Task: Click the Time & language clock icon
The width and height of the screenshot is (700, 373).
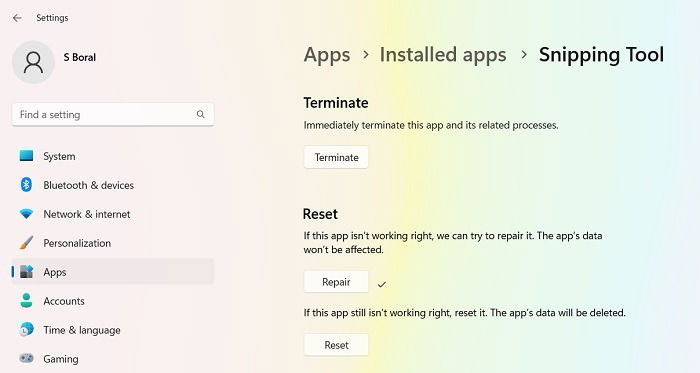Action: 26,330
